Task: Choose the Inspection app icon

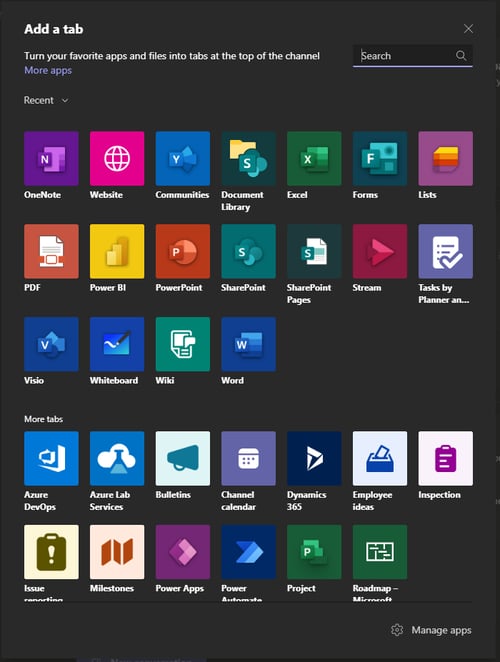Action: (x=446, y=459)
